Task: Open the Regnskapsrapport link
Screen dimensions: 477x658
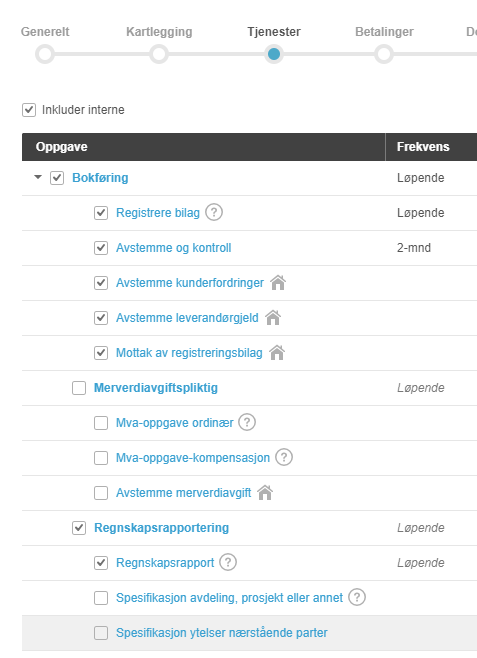Action: [x=165, y=562]
